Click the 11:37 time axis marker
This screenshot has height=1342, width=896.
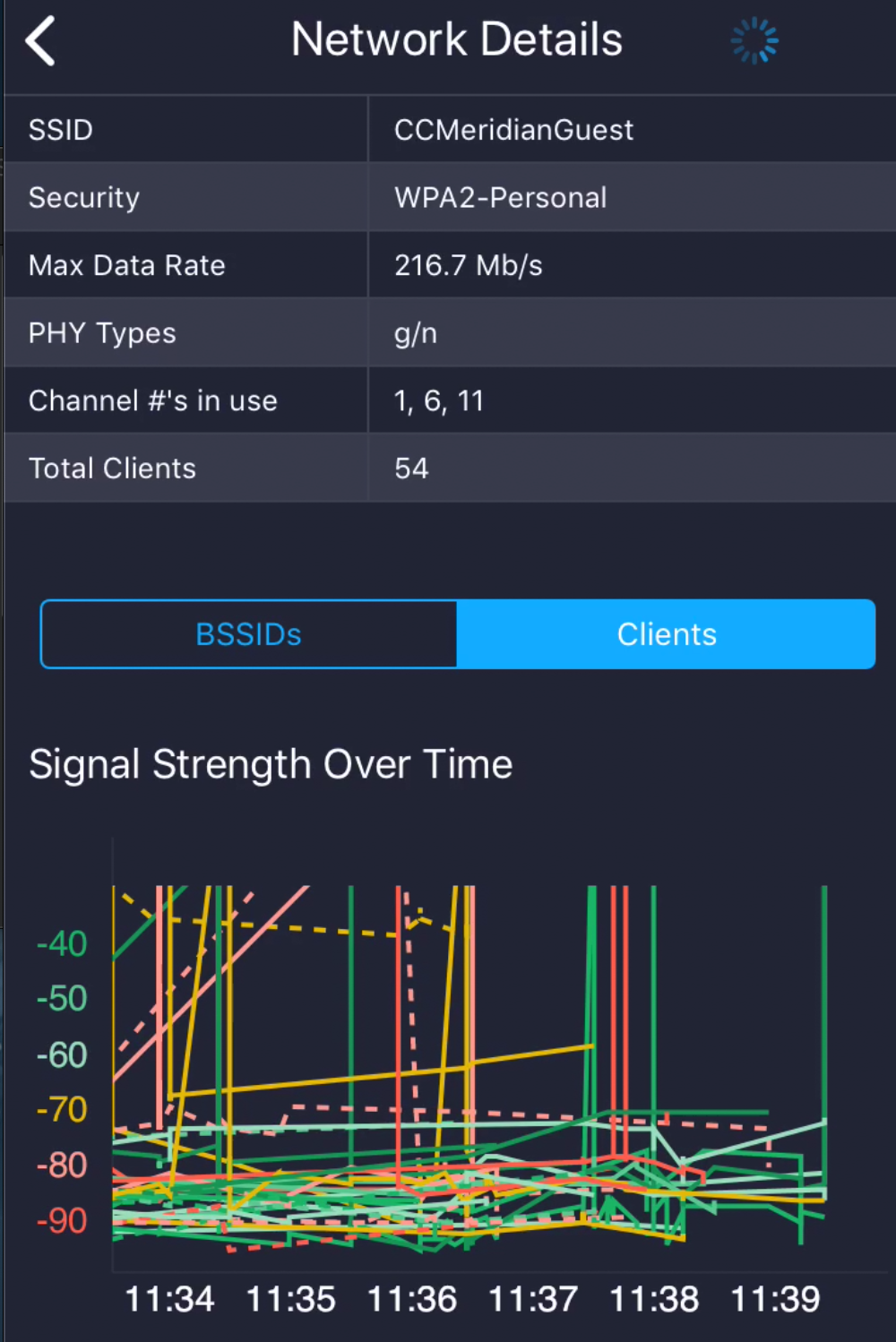click(x=533, y=1299)
